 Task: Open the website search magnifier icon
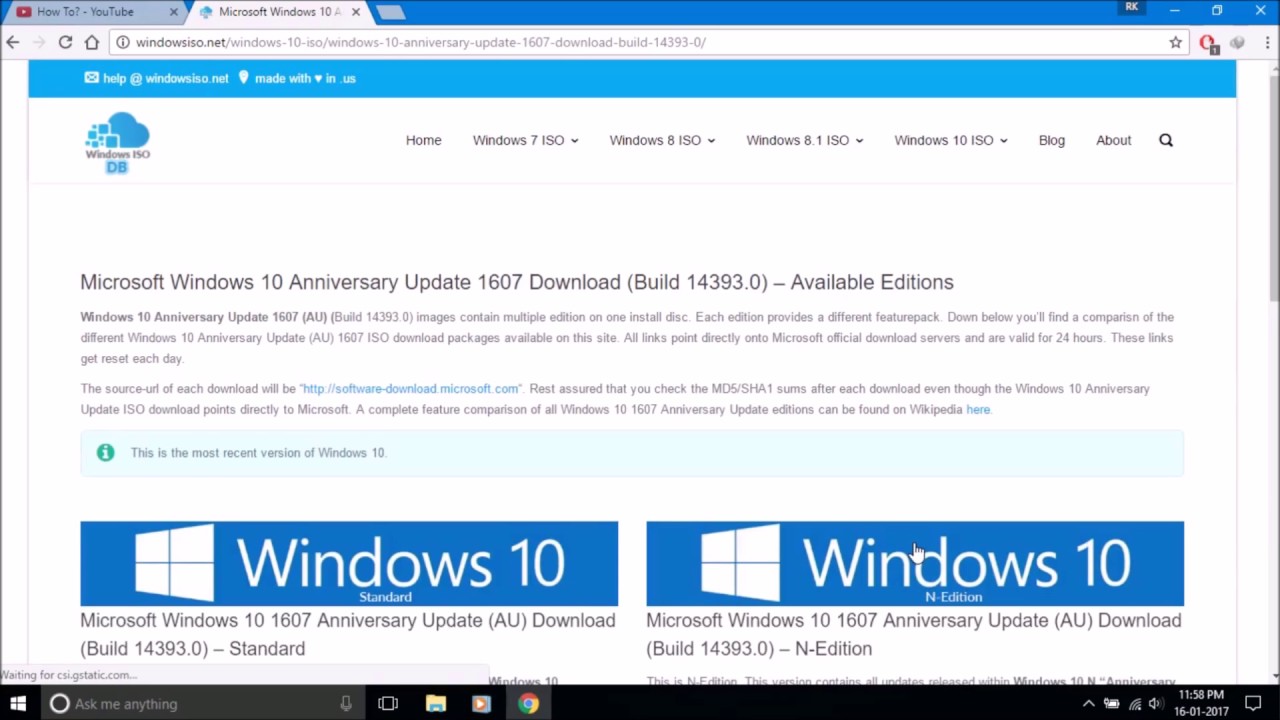pyautogui.click(x=1166, y=140)
